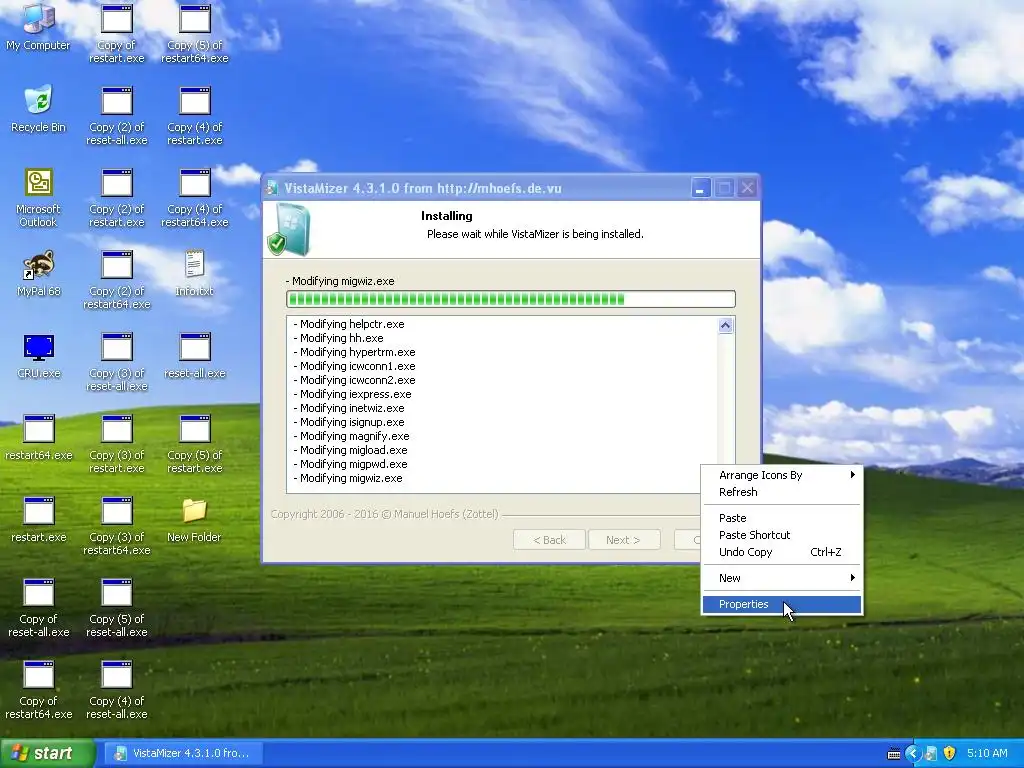Select the Microsoft Outlook desktop icon
Screen dimensions: 1024x768
coord(39,197)
